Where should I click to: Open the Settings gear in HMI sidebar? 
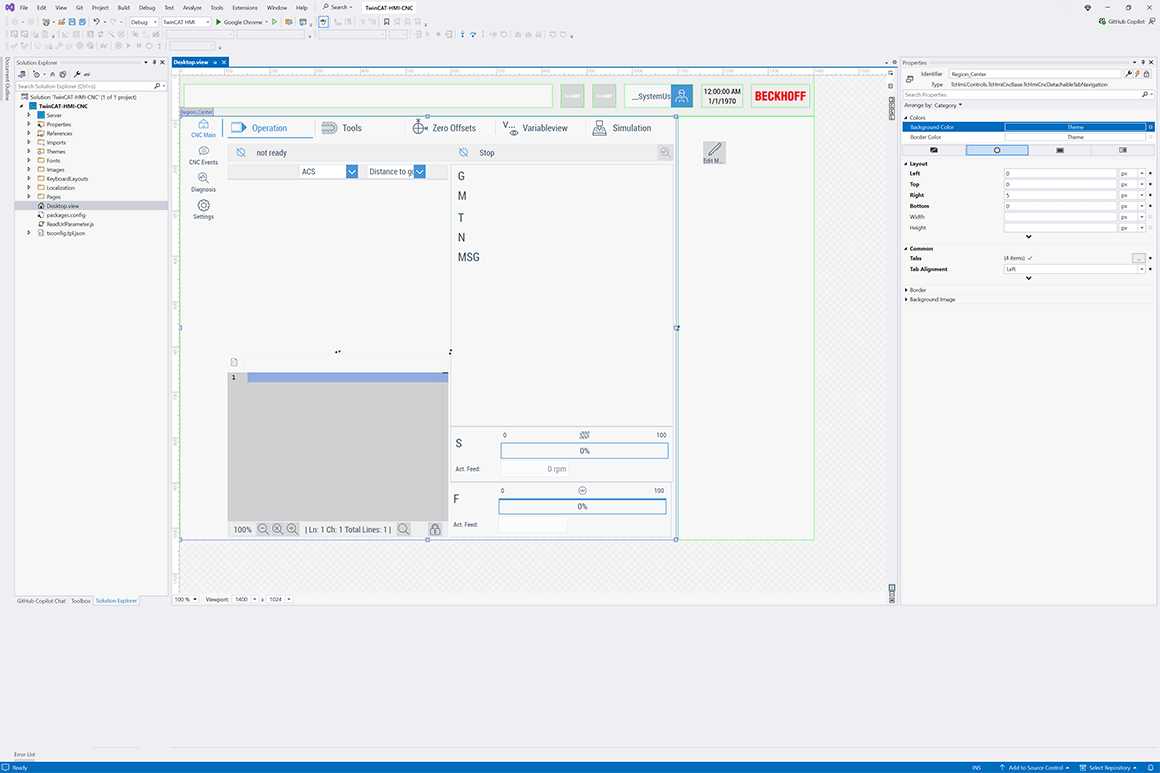tap(203, 206)
